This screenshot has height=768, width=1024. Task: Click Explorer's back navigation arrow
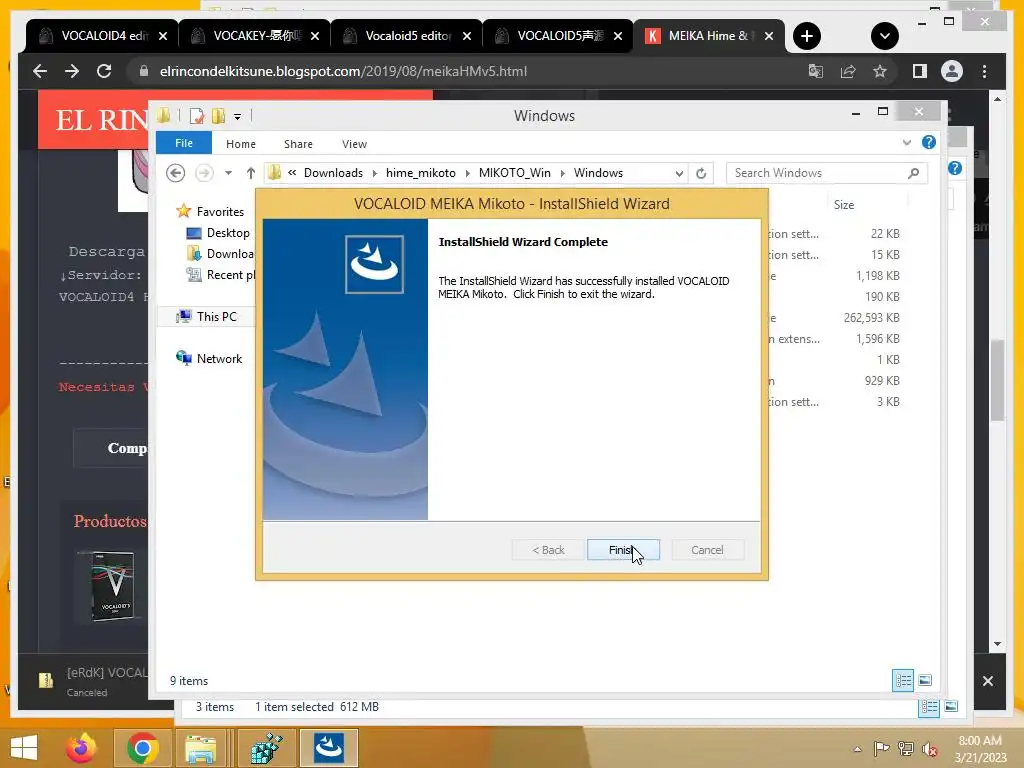(176, 173)
